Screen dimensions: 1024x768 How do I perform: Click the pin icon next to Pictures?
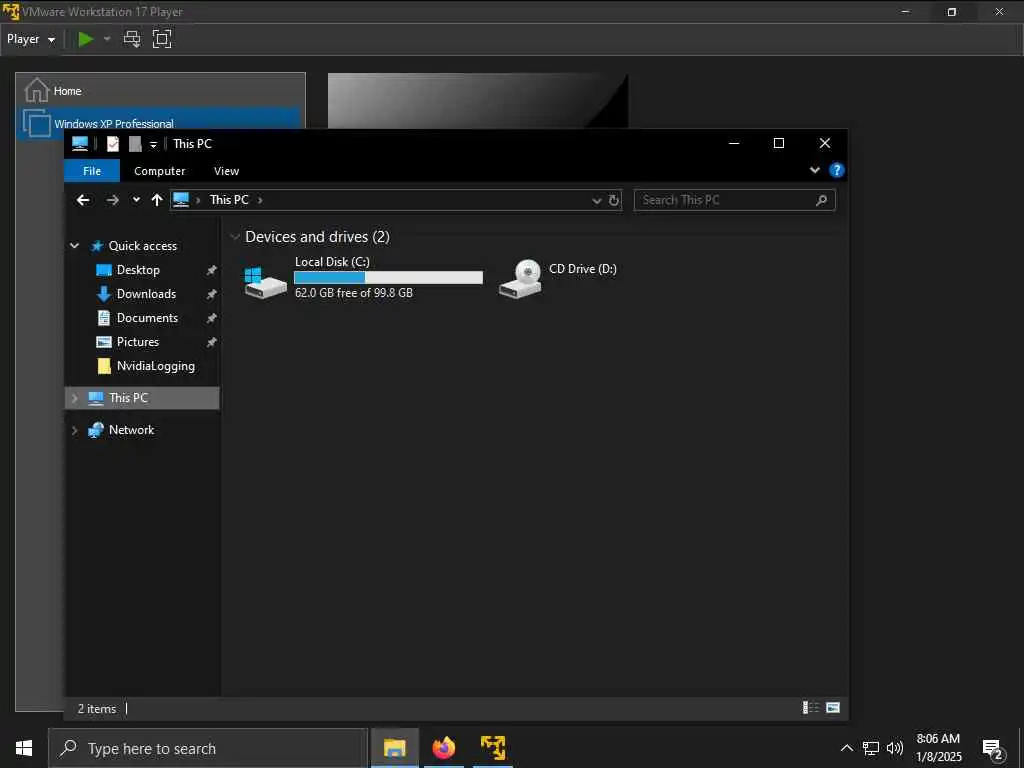point(211,342)
